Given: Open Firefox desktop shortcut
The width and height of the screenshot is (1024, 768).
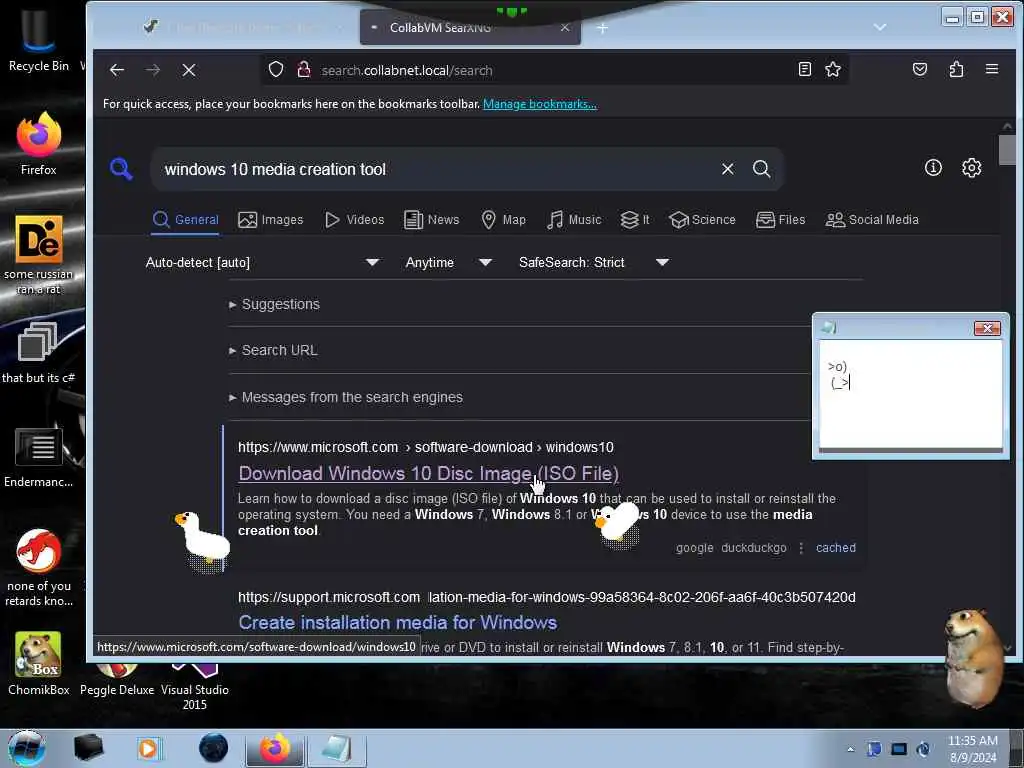Looking at the screenshot, I should 39,144.
